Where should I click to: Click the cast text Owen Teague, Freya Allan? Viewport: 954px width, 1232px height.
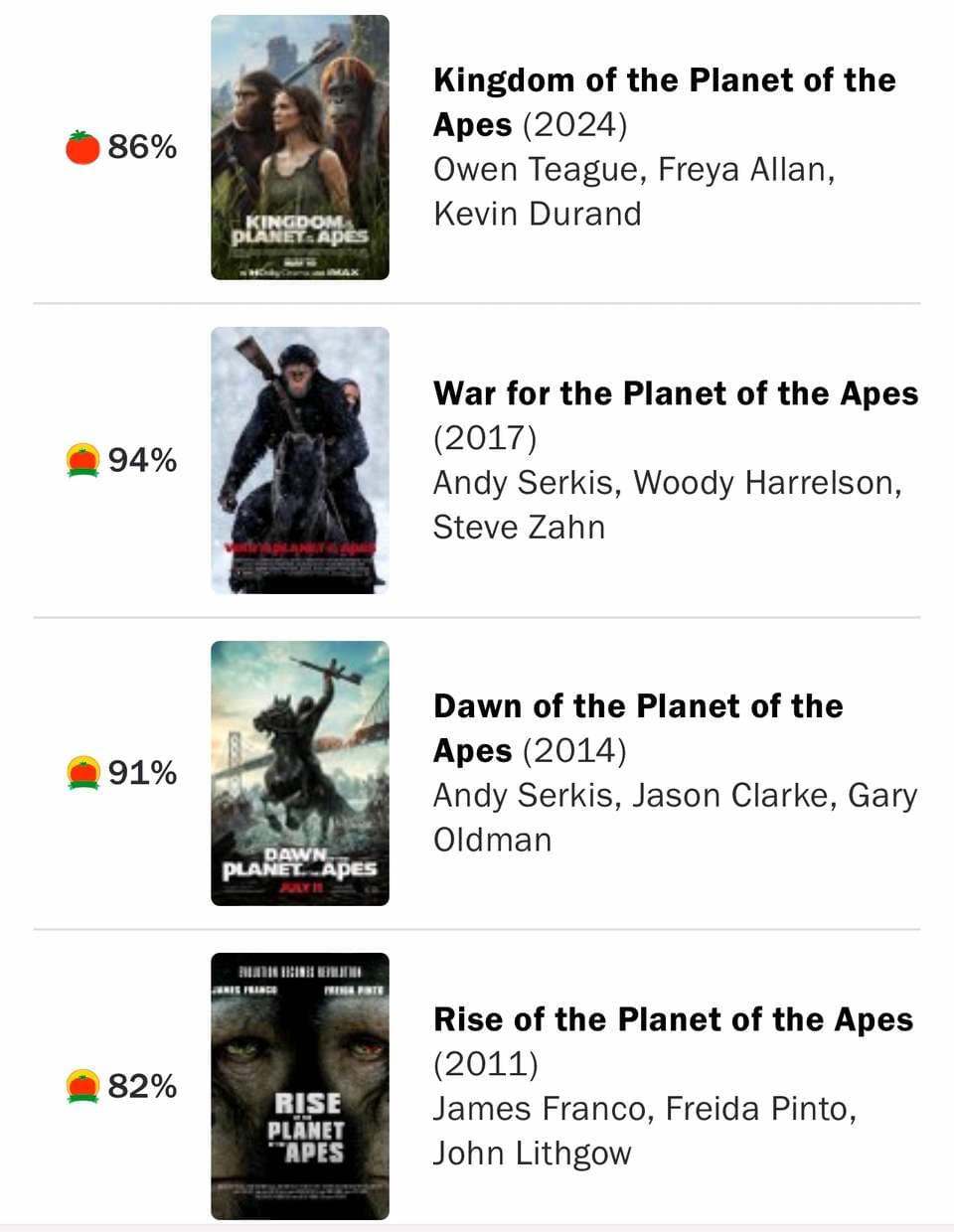(634, 170)
